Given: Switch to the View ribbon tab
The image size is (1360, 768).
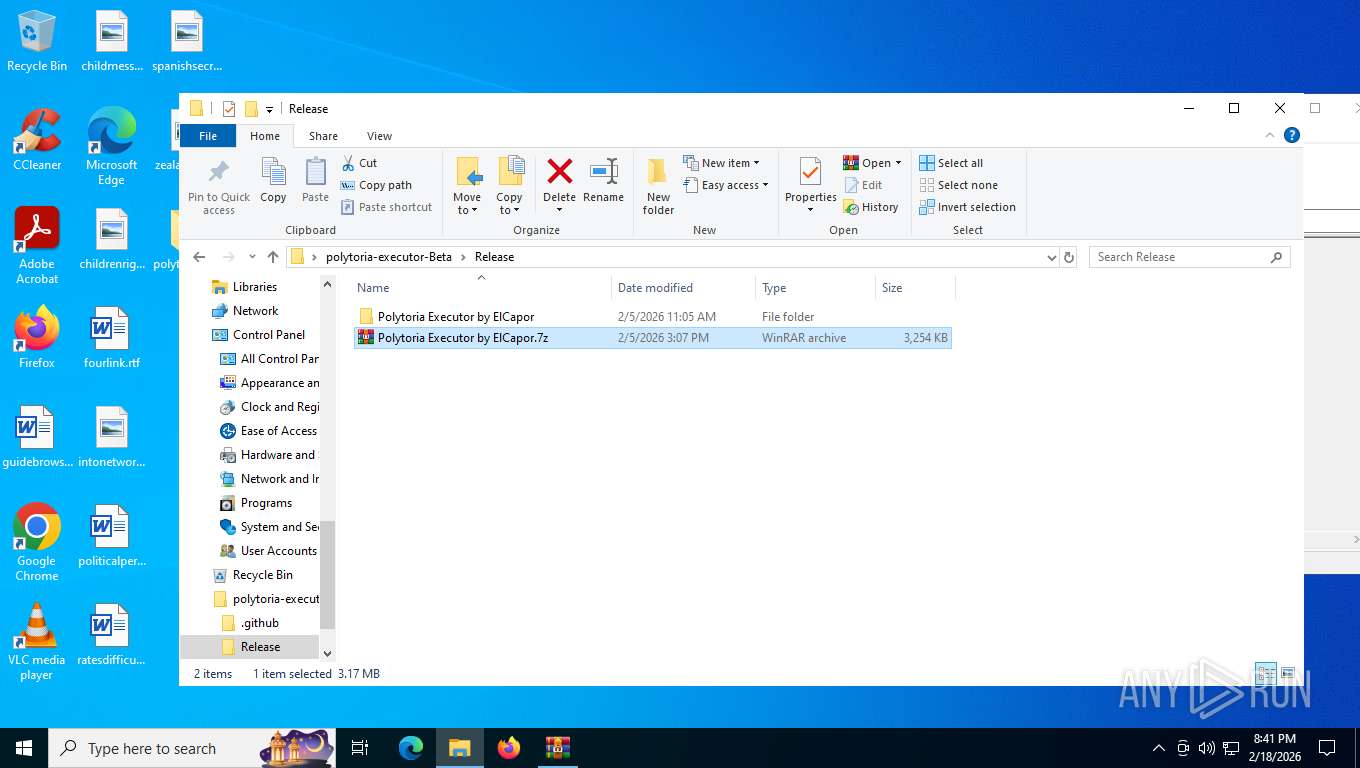Looking at the screenshot, I should click(379, 136).
